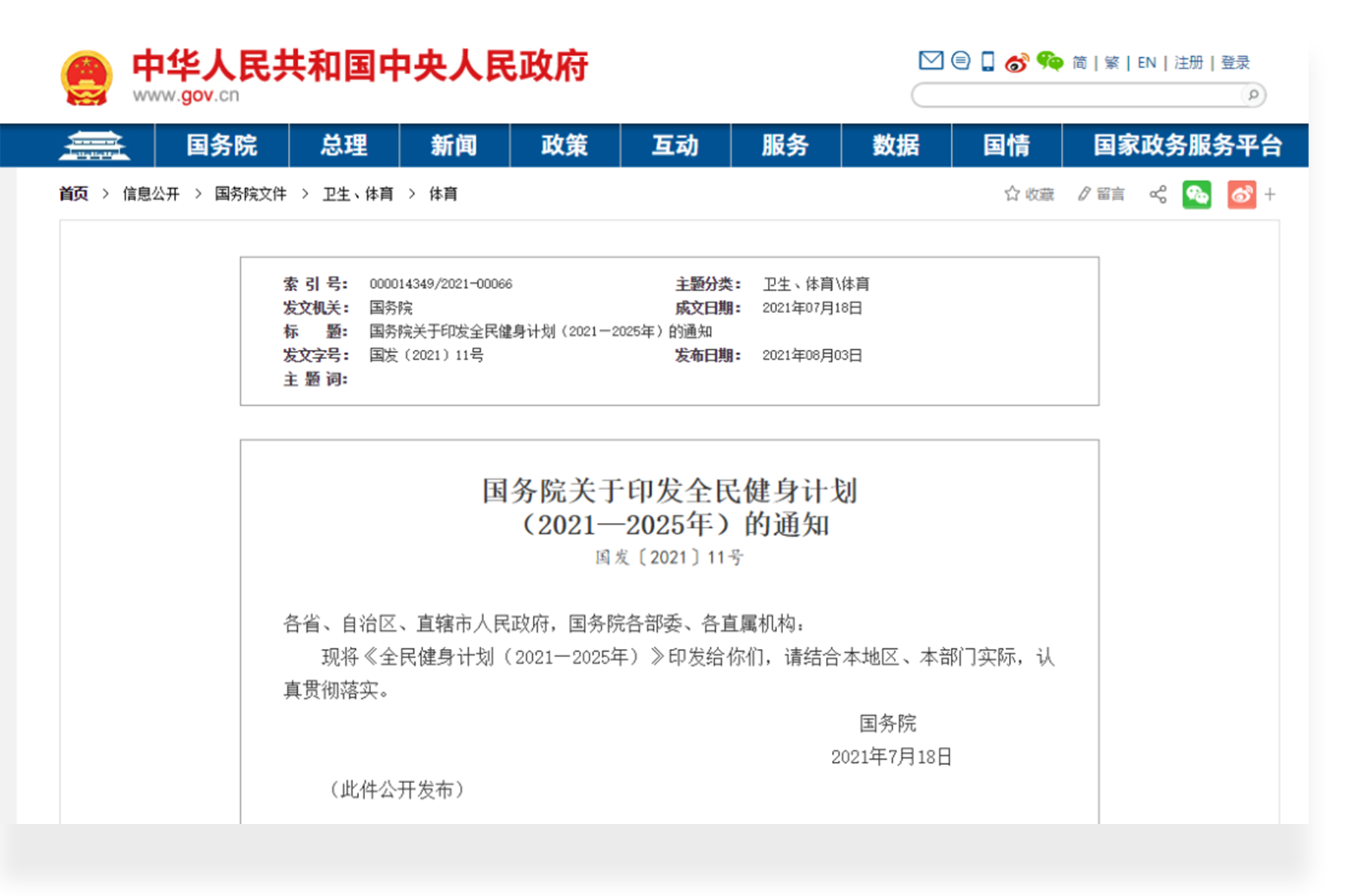Click 主题分类 value 卫生、体育\体育
The width and height of the screenshot is (1366, 896).
(816, 284)
